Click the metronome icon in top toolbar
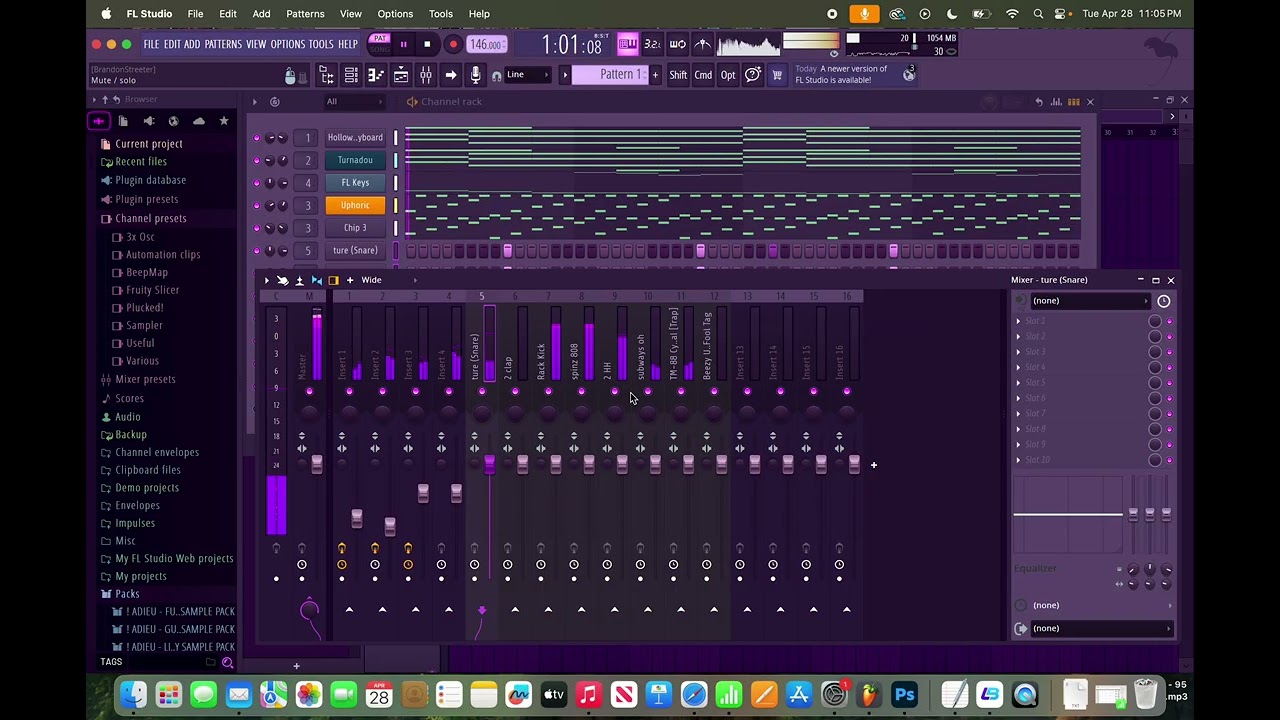Screen dimensions: 1280x720 tap(703, 44)
